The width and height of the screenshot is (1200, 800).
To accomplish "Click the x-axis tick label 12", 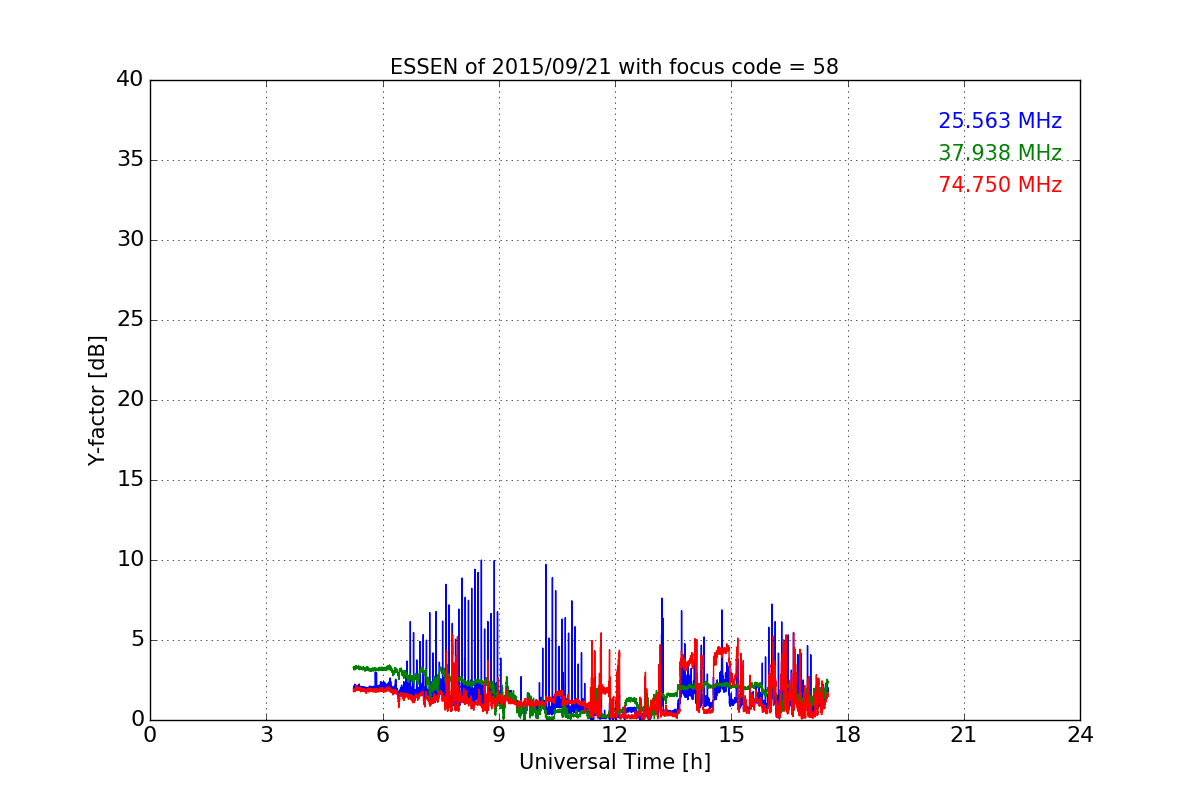I will point(615,735).
